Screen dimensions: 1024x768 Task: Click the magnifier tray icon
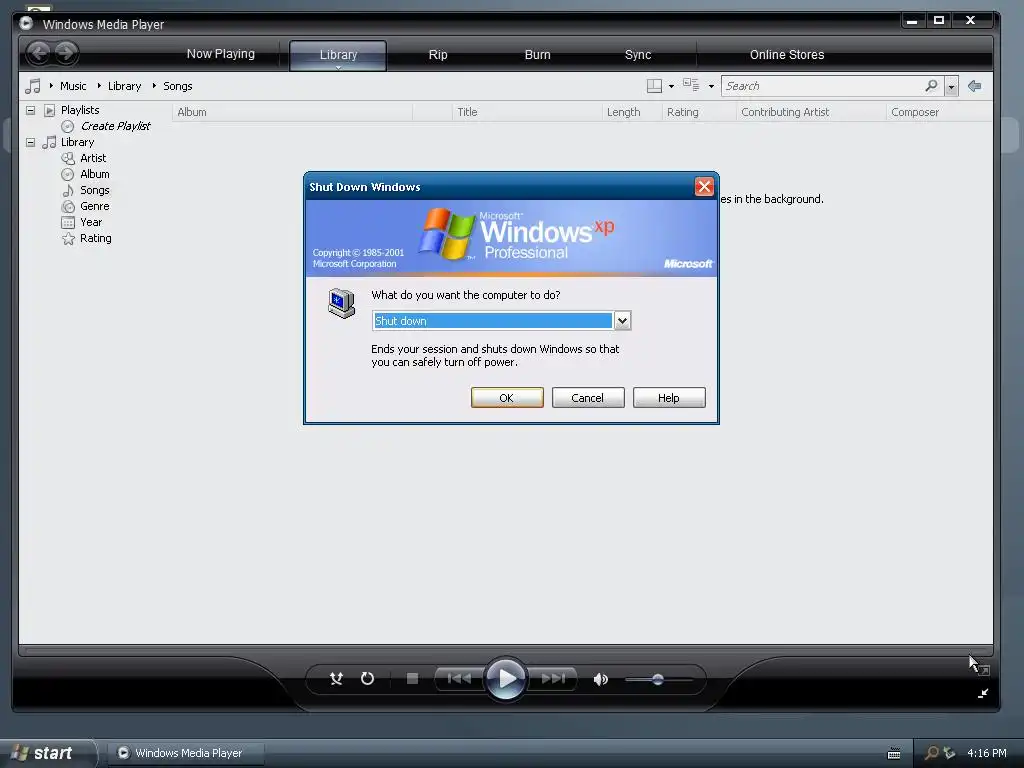(x=931, y=753)
